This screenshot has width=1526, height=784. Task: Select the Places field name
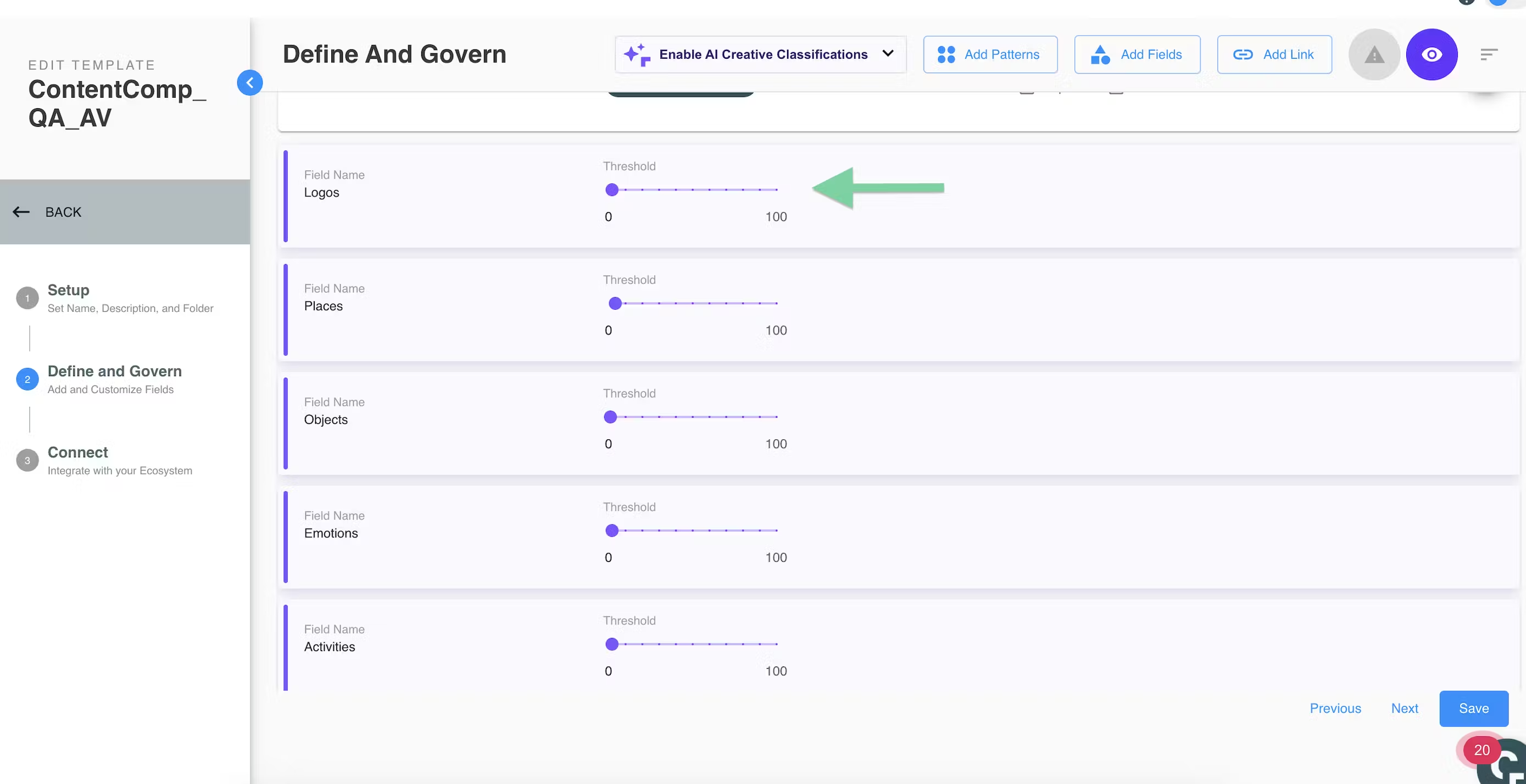tap(324, 306)
